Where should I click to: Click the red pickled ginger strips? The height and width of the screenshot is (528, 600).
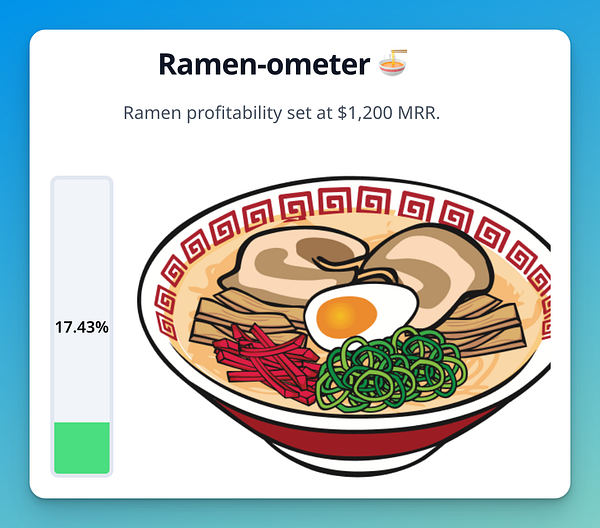click(x=266, y=362)
